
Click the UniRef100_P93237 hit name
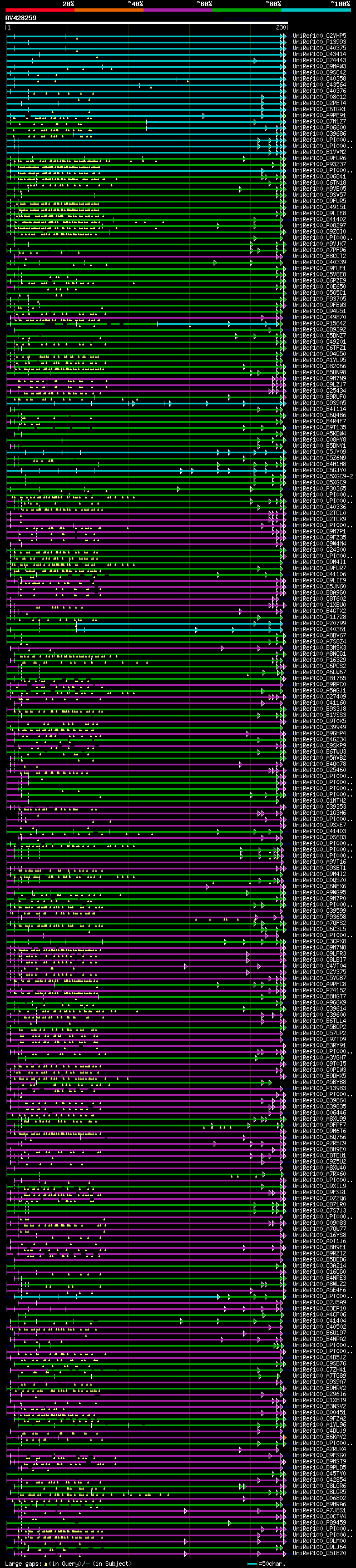point(319,164)
